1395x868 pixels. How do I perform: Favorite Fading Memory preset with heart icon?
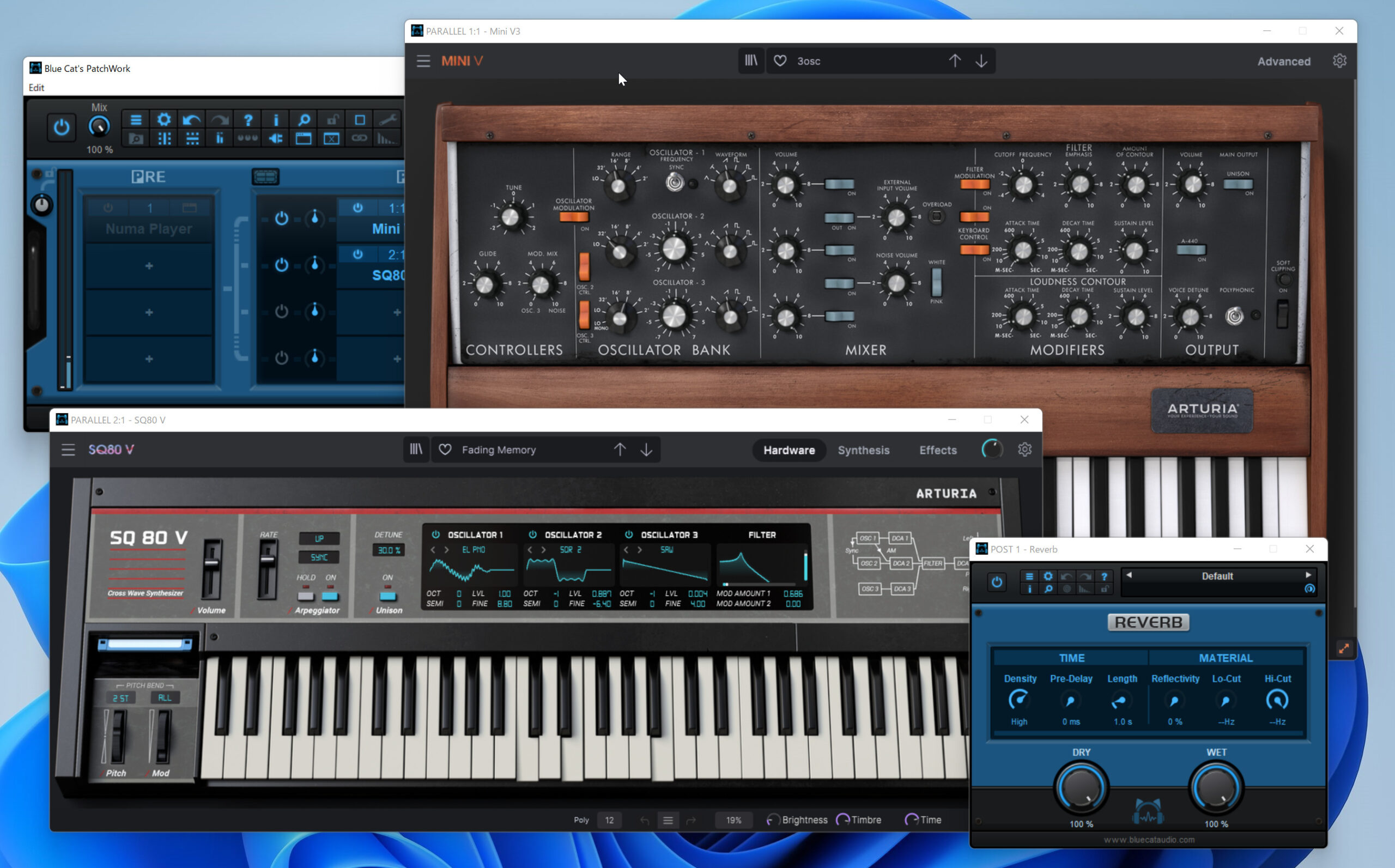(445, 450)
